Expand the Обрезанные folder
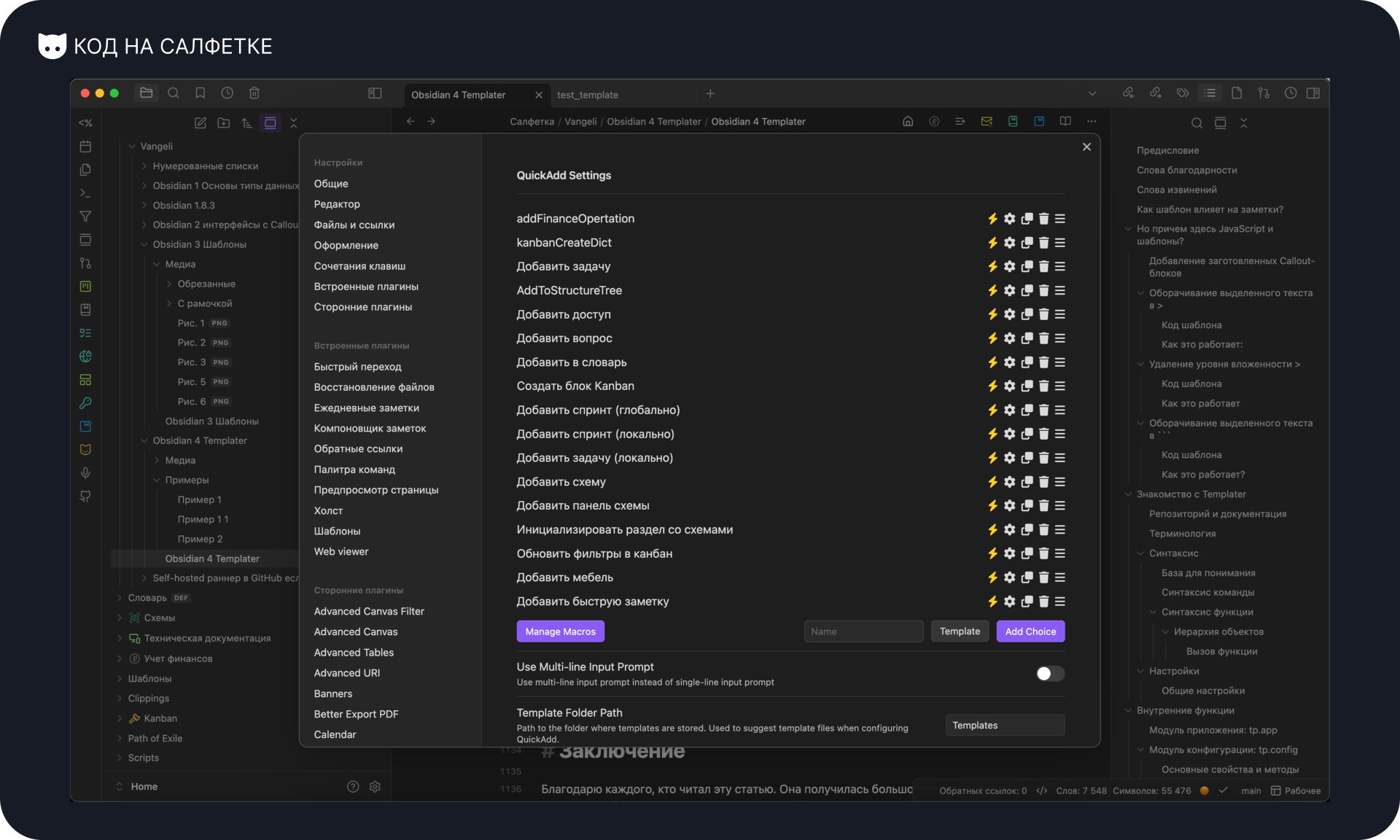This screenshot has width=1400, height=840. pos(169,284)
